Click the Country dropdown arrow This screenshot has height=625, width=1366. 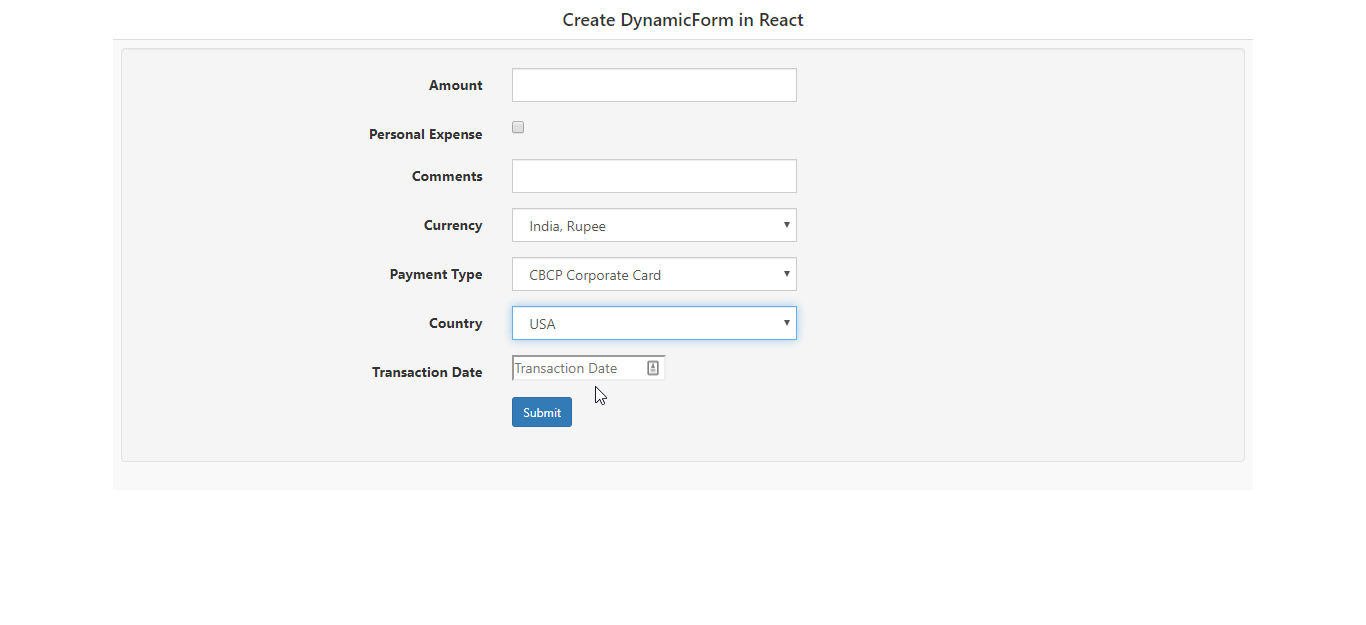(787, 323)
